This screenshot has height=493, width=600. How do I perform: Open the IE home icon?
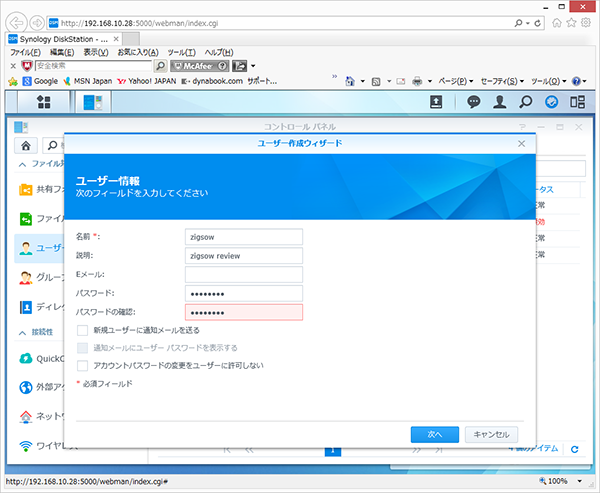pyautogui.click(x=557, y=23)
